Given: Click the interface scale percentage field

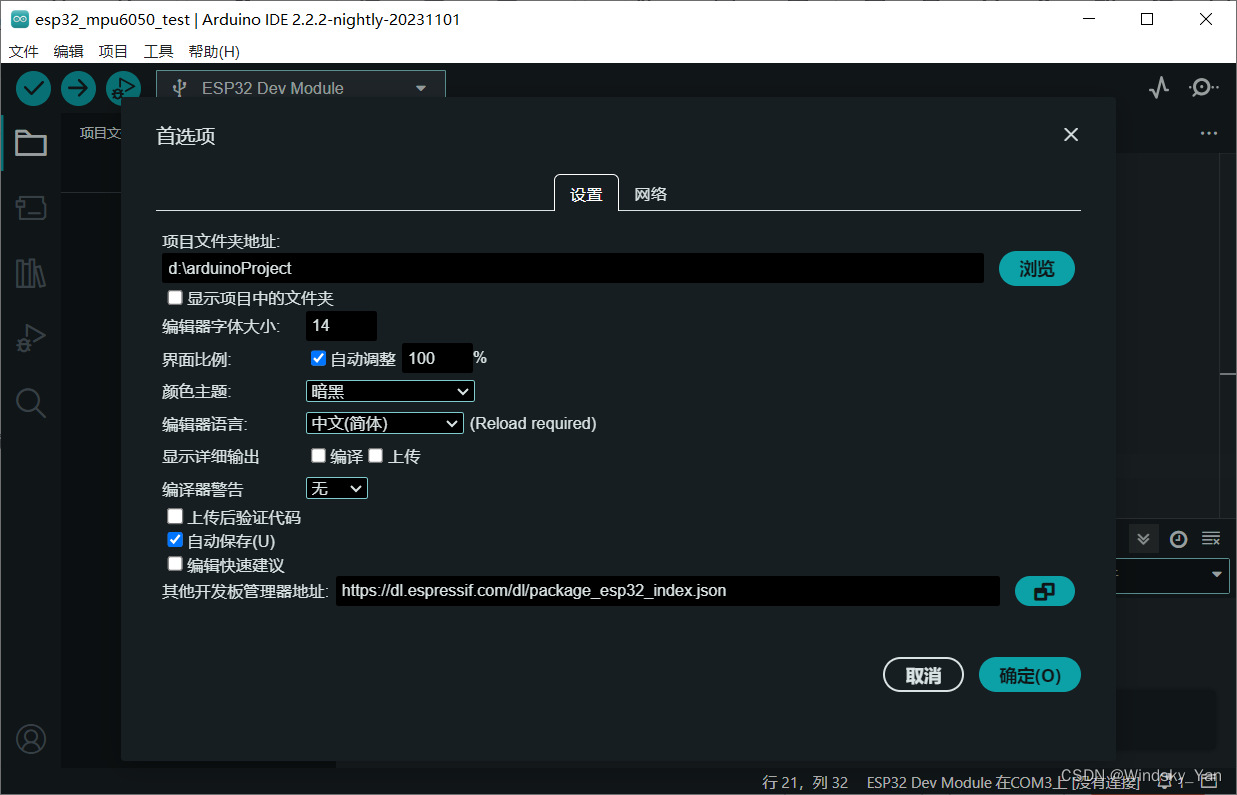Looking at the screenshot, I should (x=437, y=358).
